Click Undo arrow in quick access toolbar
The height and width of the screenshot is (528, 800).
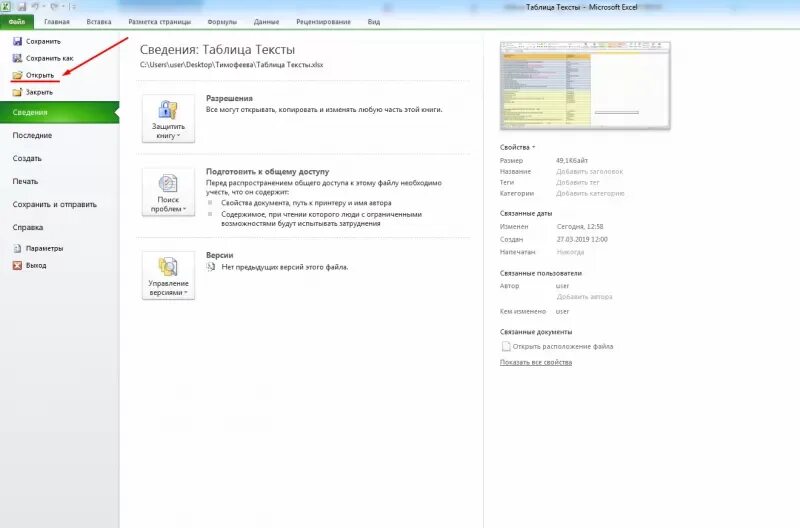[35, 7]
